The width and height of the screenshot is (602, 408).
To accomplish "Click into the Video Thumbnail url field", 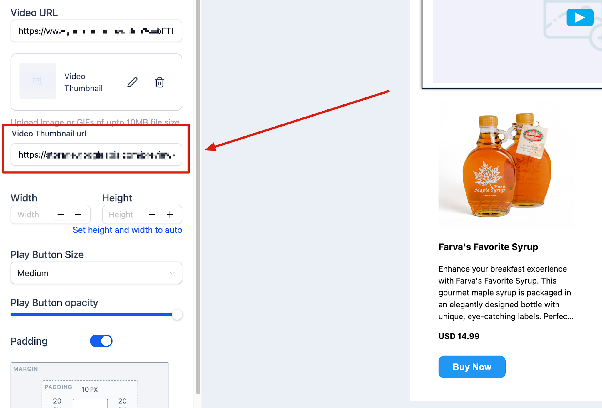I will pos(96,155).
